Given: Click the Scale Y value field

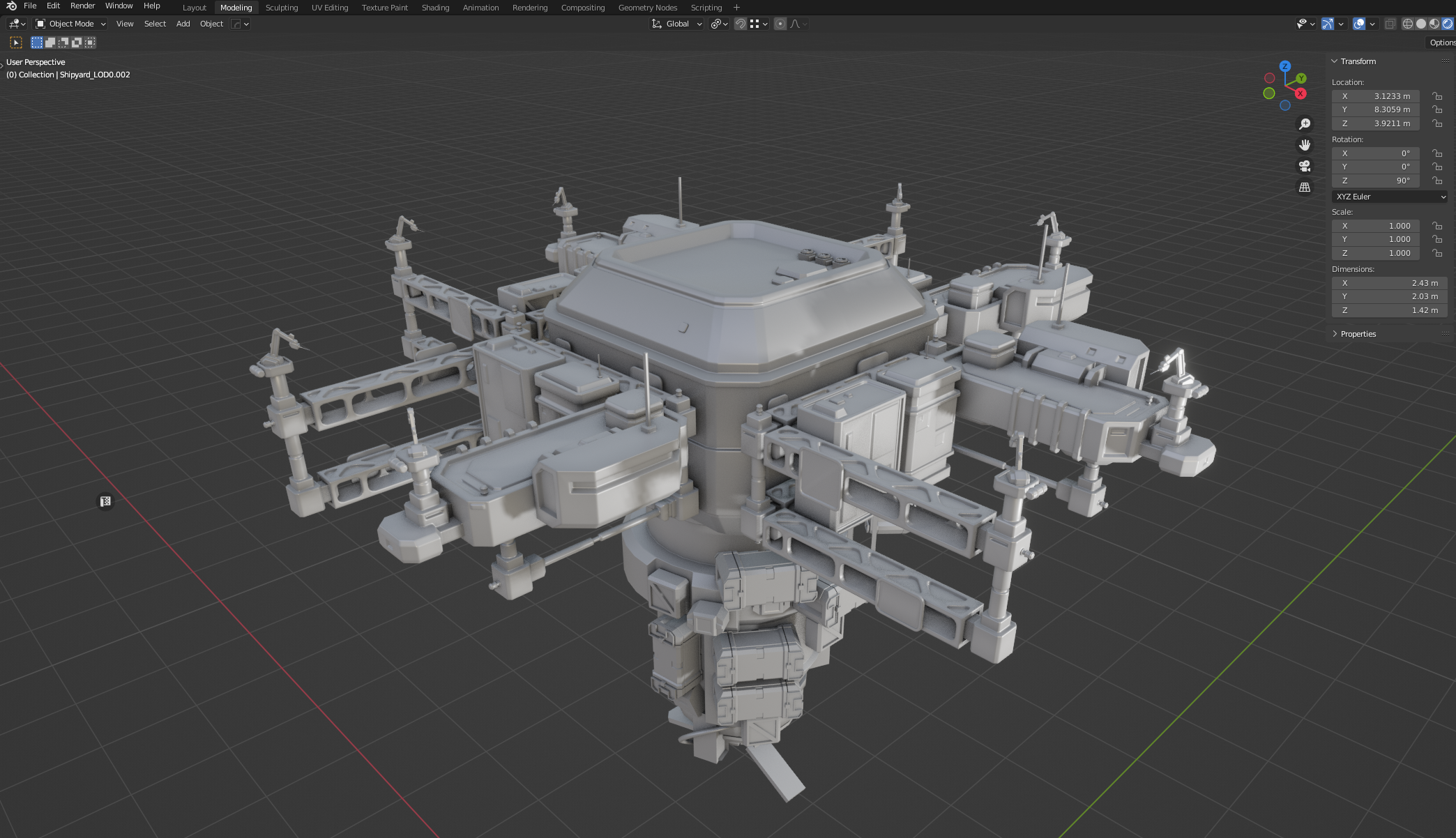Looking at the screenshot, I should pyautogui.click(x=1375, y=239).
